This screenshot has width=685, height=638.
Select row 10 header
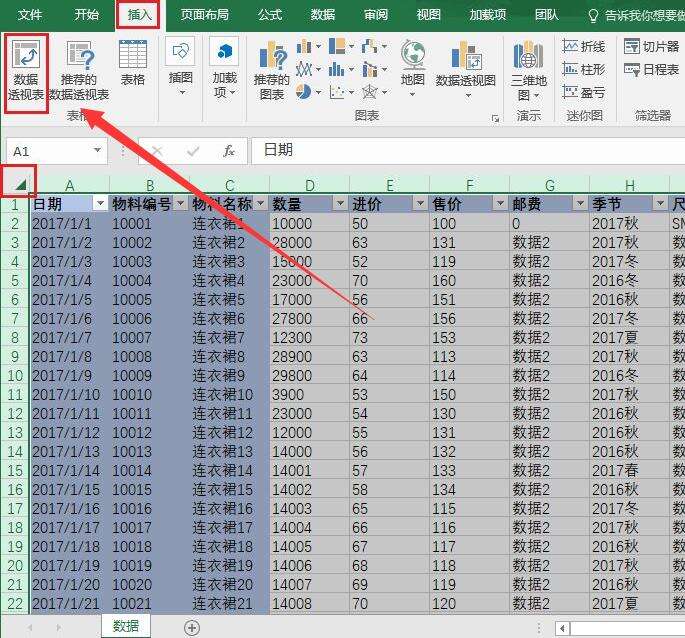coord(15,376)
